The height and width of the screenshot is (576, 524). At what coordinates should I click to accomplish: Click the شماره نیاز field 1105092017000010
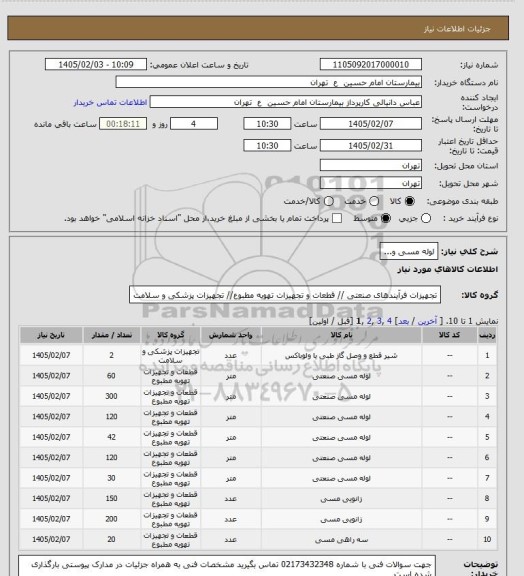tap(370, 64)
